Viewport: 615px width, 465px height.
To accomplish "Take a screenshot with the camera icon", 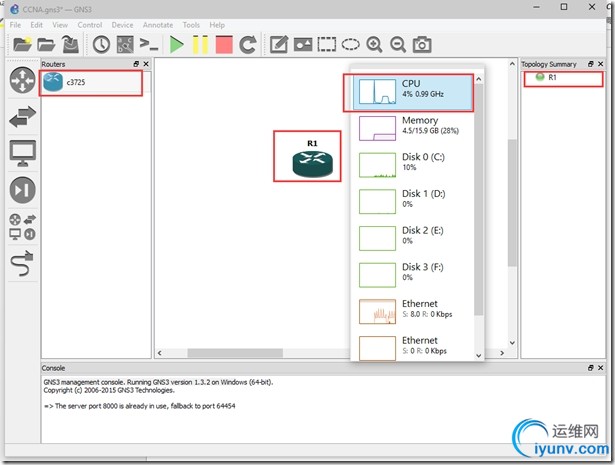I will click(x=422, y=44).
